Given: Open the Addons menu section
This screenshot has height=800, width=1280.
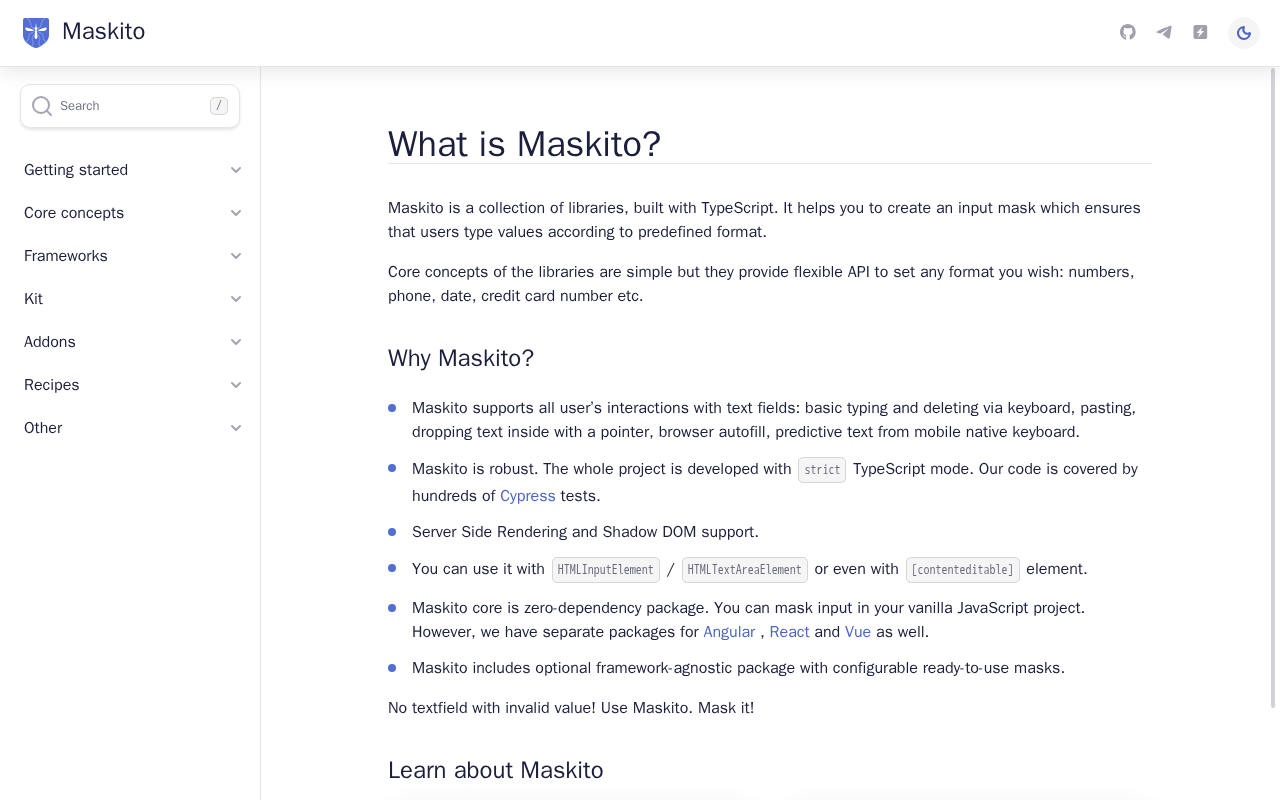Looking at the screenshot, I should coord(134,342).
